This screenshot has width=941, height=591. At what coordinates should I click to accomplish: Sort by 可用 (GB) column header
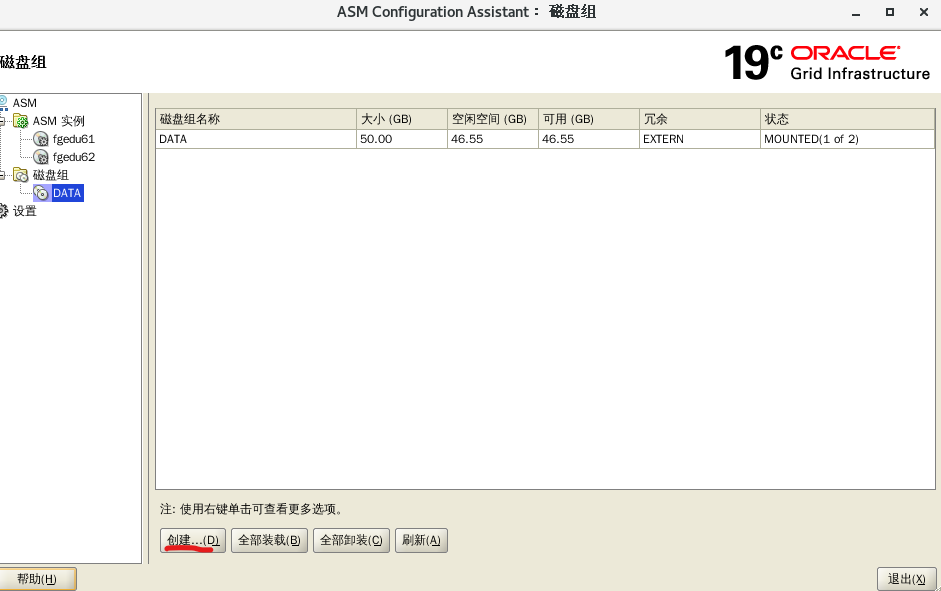pos(589,119)
